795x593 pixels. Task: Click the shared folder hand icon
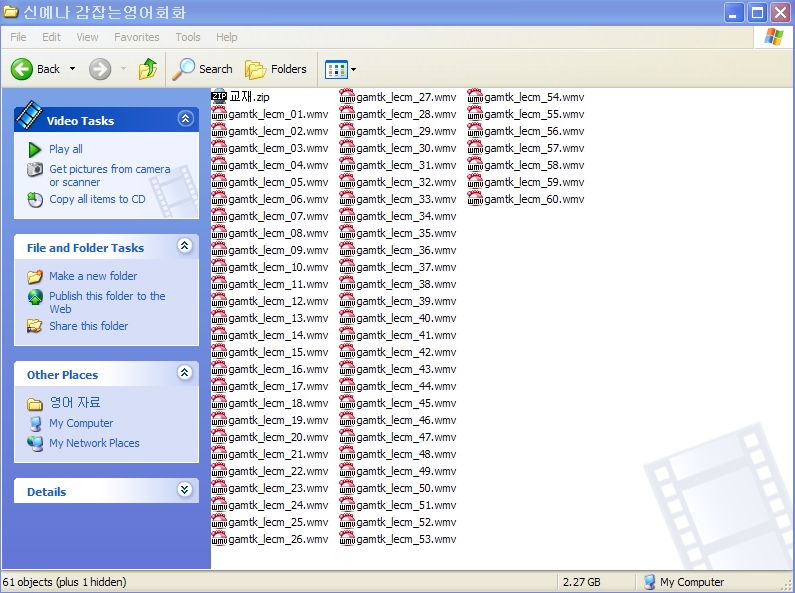tap(34, 326)
